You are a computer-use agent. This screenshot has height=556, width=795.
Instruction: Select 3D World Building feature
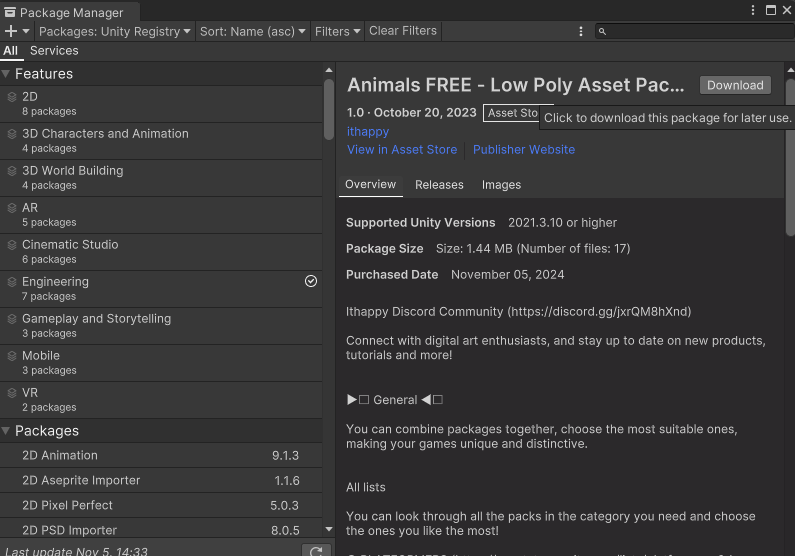161,178
